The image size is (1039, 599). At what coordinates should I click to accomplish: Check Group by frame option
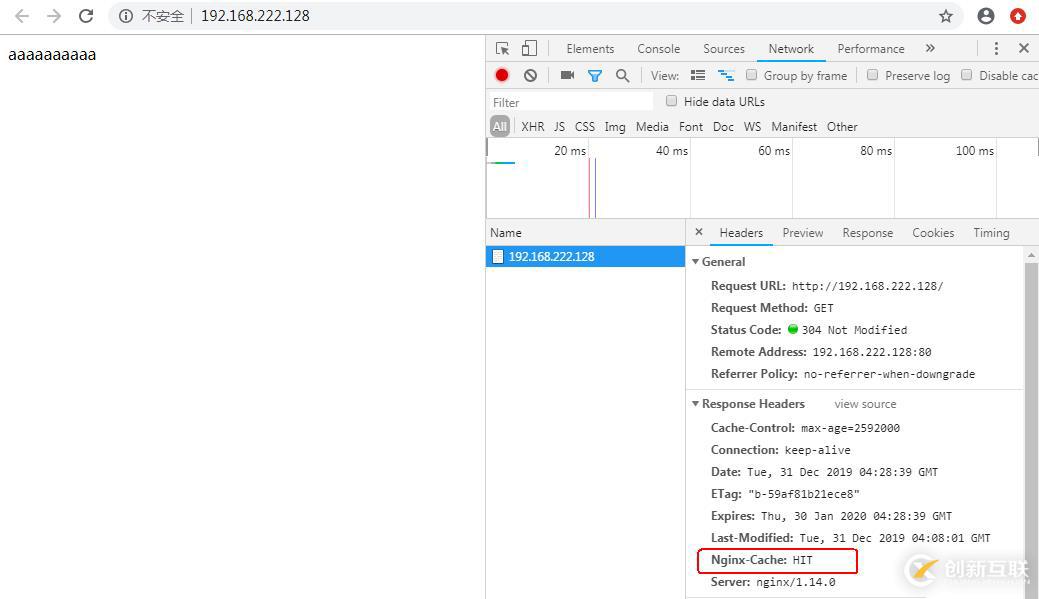(x=751, y=75)
